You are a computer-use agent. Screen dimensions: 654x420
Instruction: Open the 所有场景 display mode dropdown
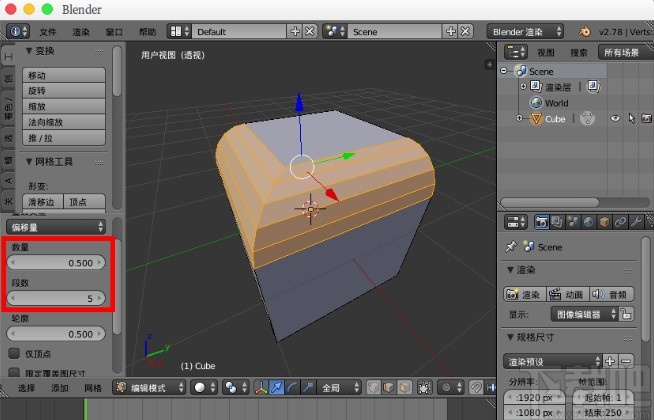tap(626, 53)
